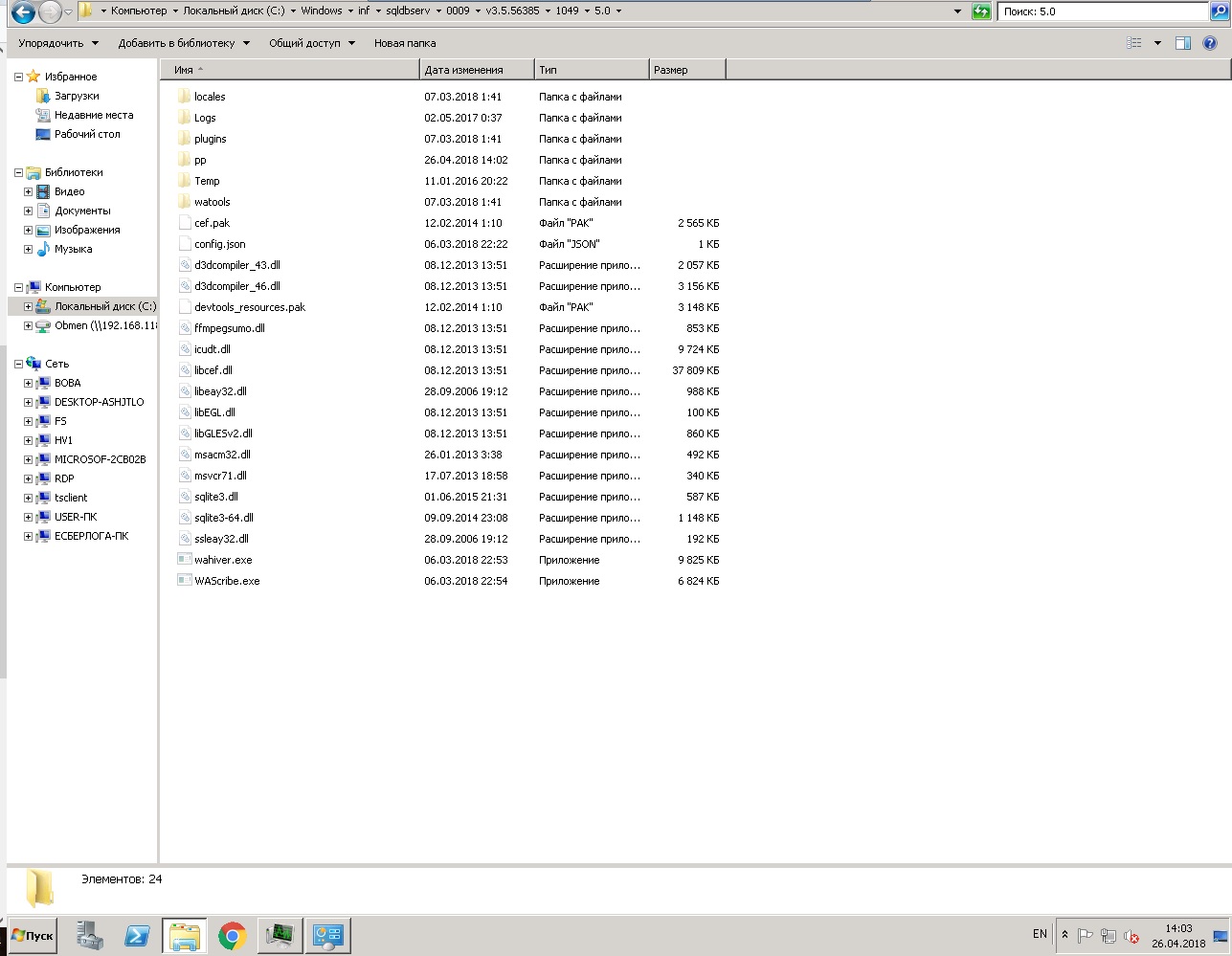The image size is (1232, 956).
Task: Select the ssleay32.dll file name
Action: tap(221, 539)
